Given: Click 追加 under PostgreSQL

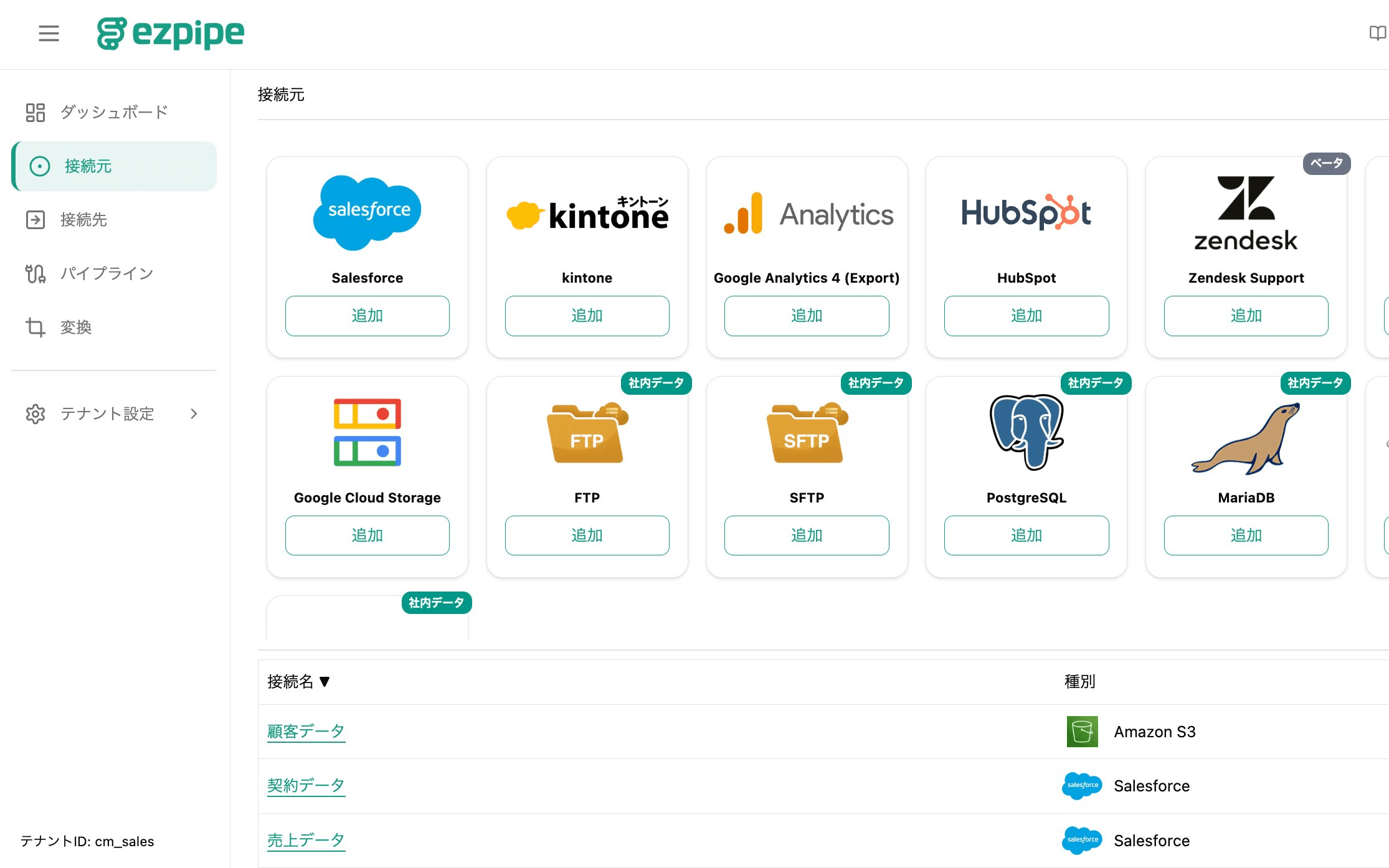Looking at the screenshot, I should pos(1026,535).
